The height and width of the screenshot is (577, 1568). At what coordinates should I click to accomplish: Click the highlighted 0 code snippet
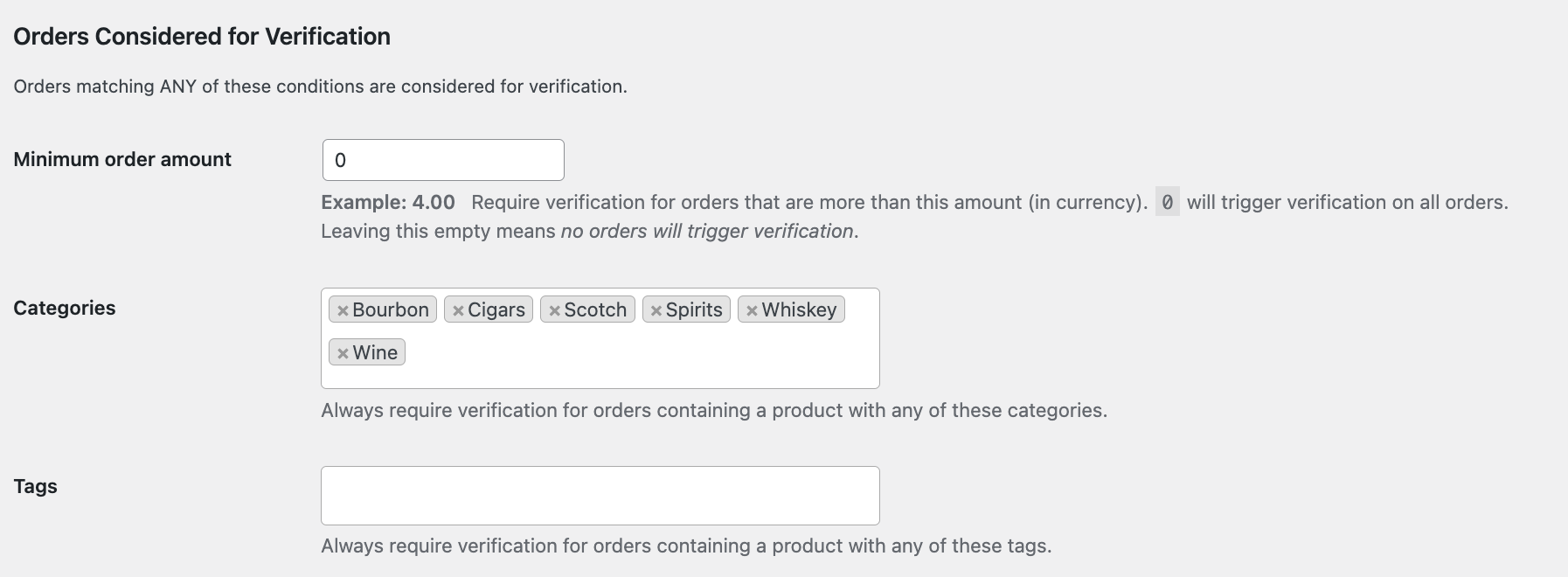click(x=1167, y=202)
